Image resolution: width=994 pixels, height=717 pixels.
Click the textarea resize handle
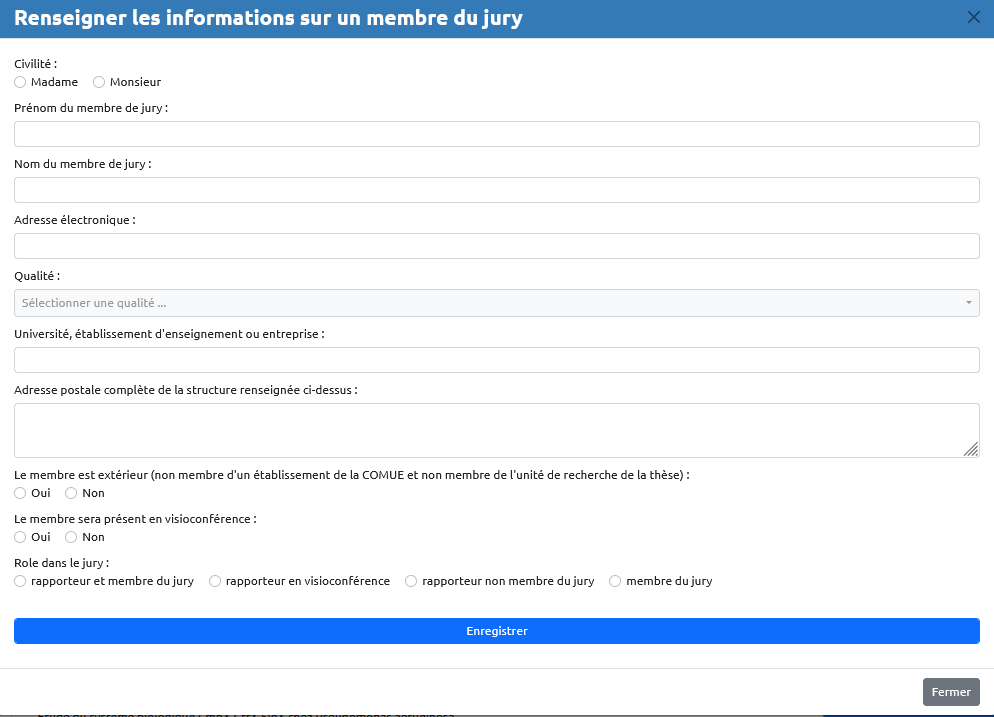tap(971, 449)
